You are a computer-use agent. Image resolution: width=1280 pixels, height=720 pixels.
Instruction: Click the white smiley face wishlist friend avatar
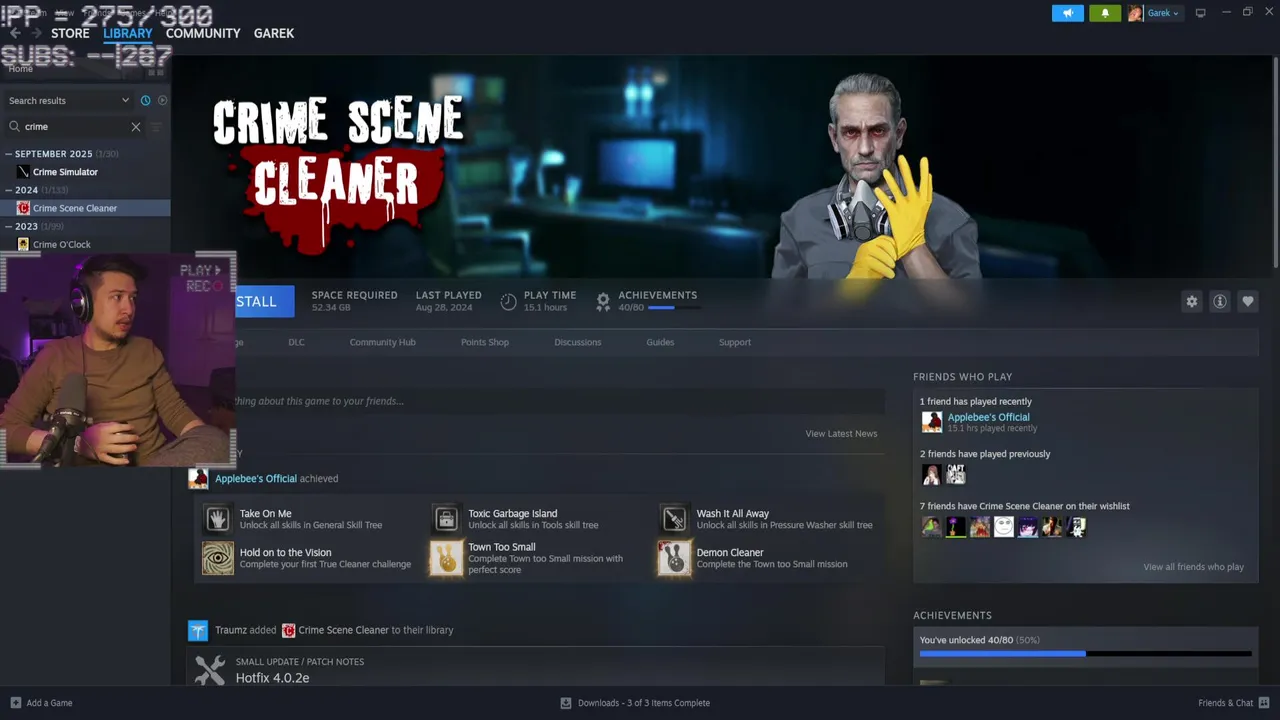(x=1004, y=527)
